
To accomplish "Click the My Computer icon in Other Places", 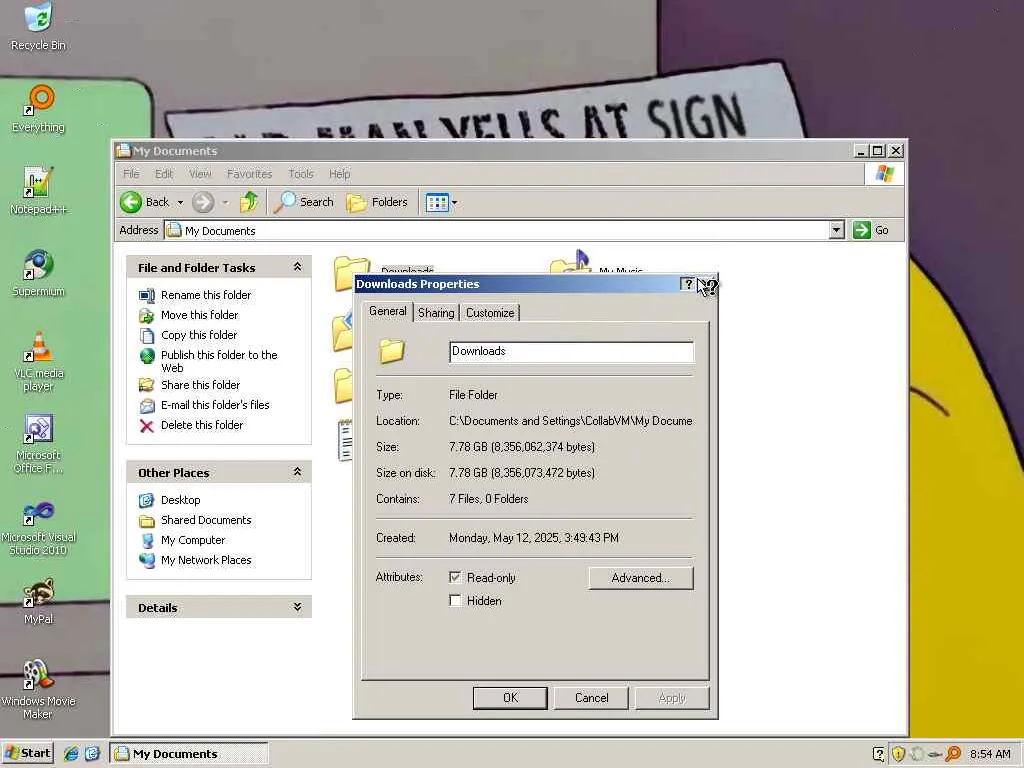I will coord(148,541).
